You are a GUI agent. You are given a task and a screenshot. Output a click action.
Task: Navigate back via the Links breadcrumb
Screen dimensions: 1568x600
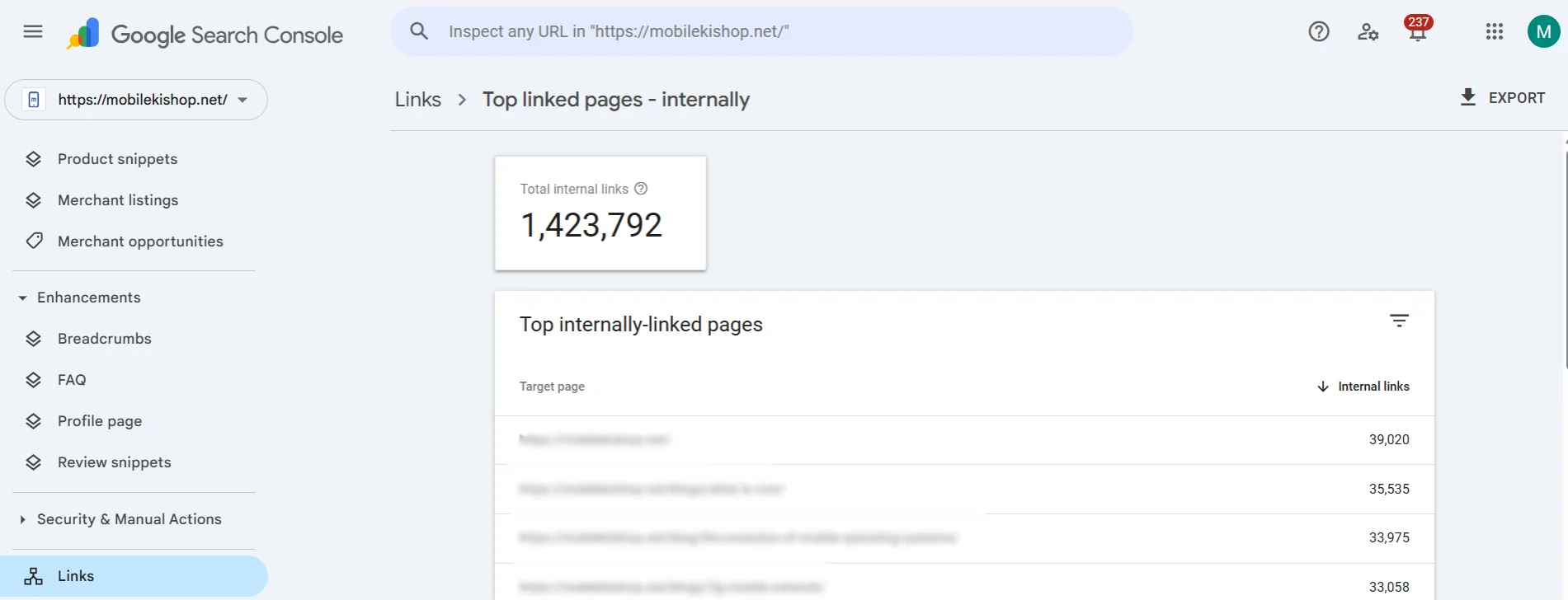click(417, 99)
